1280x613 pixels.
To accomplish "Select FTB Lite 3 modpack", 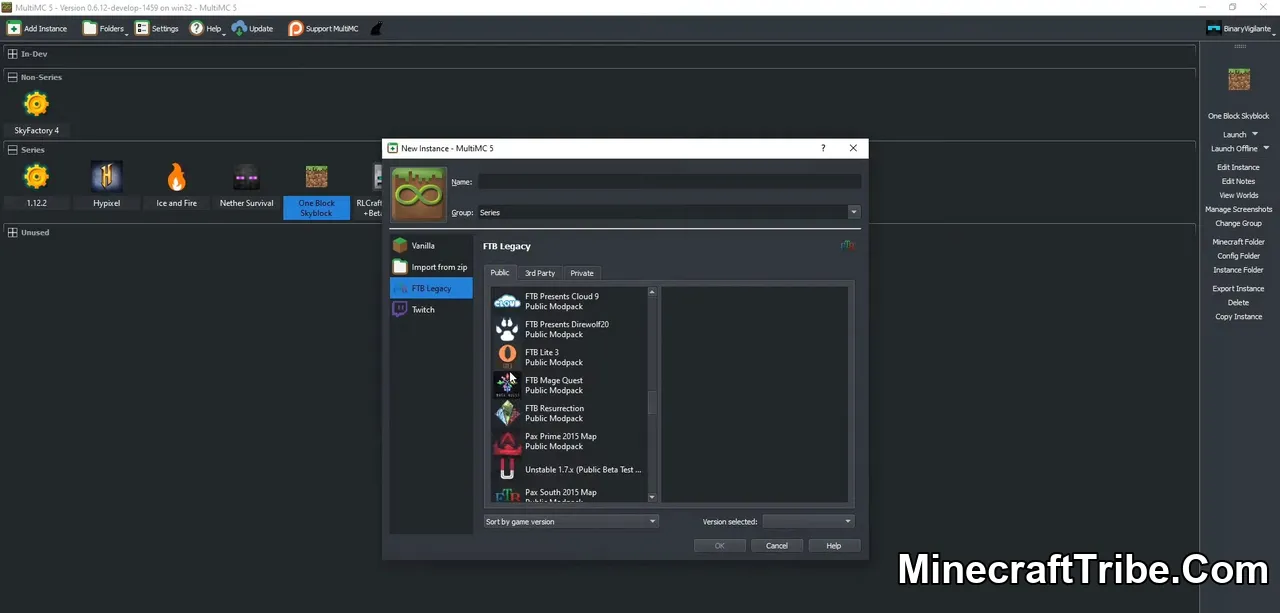I will pos(568,357).
